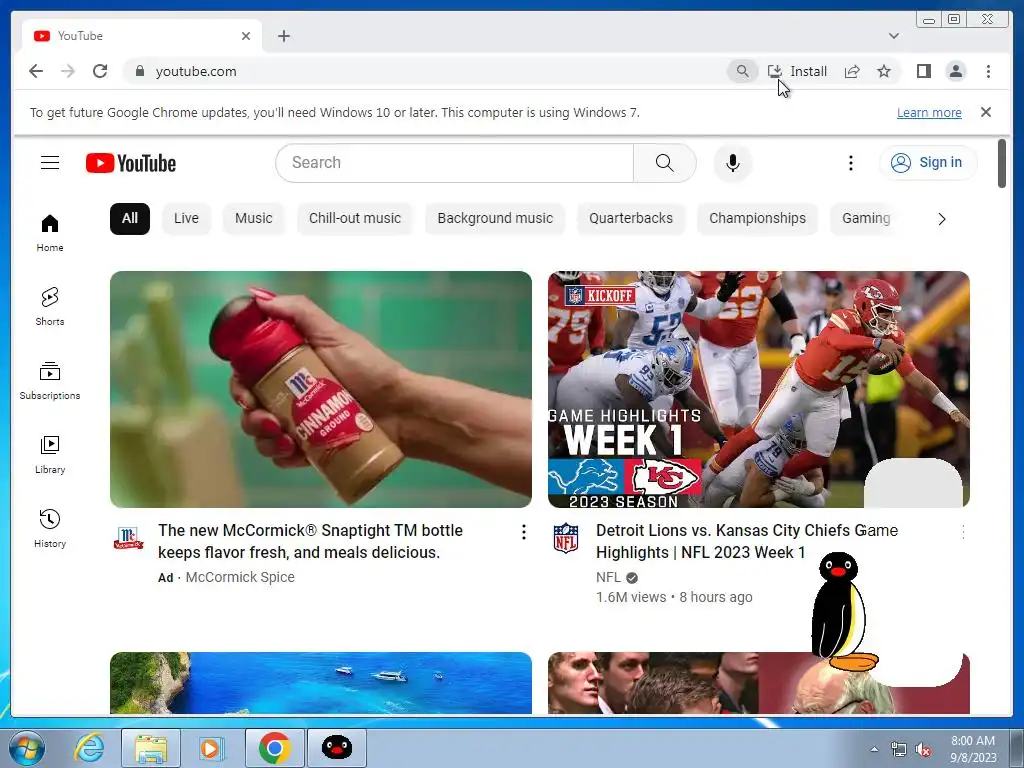The height and width of the screenshot is (768, 1024).
Task: Open History in sidebar
Action: click(50, 528)
